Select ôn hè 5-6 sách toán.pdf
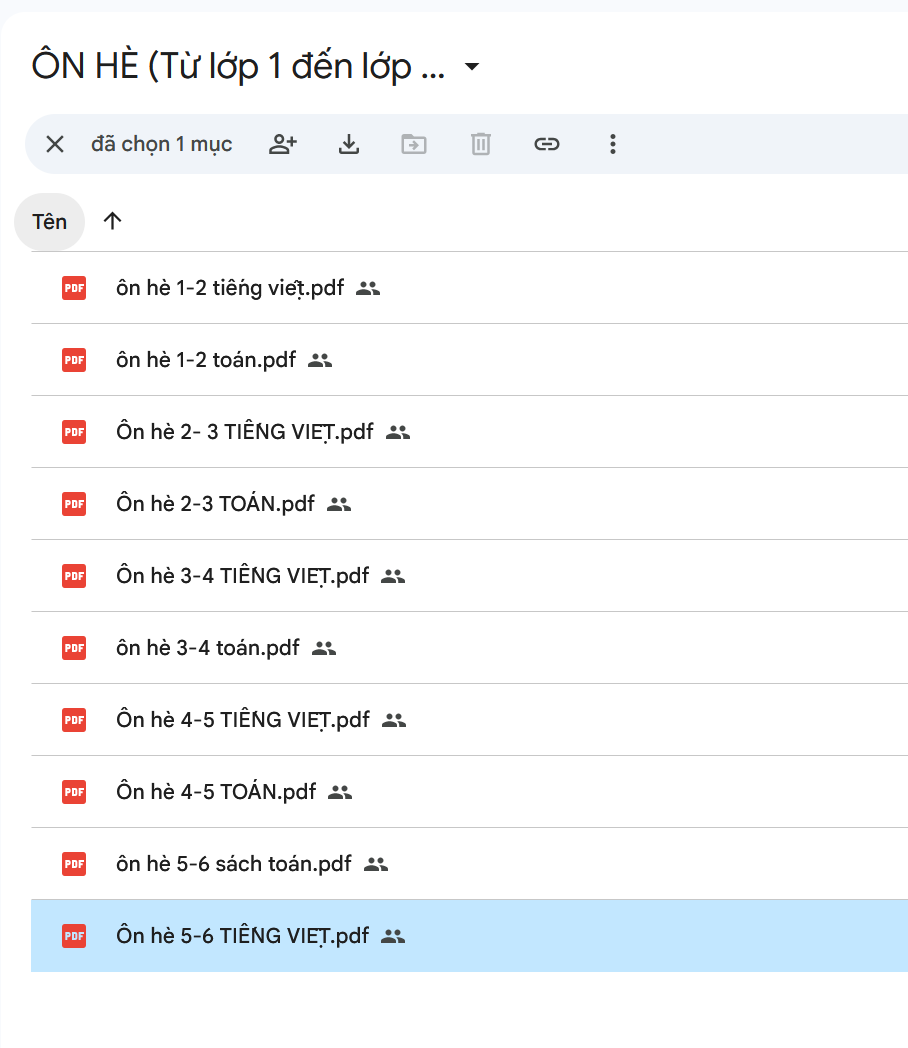The image size is (908, 1048). (233, 864)
